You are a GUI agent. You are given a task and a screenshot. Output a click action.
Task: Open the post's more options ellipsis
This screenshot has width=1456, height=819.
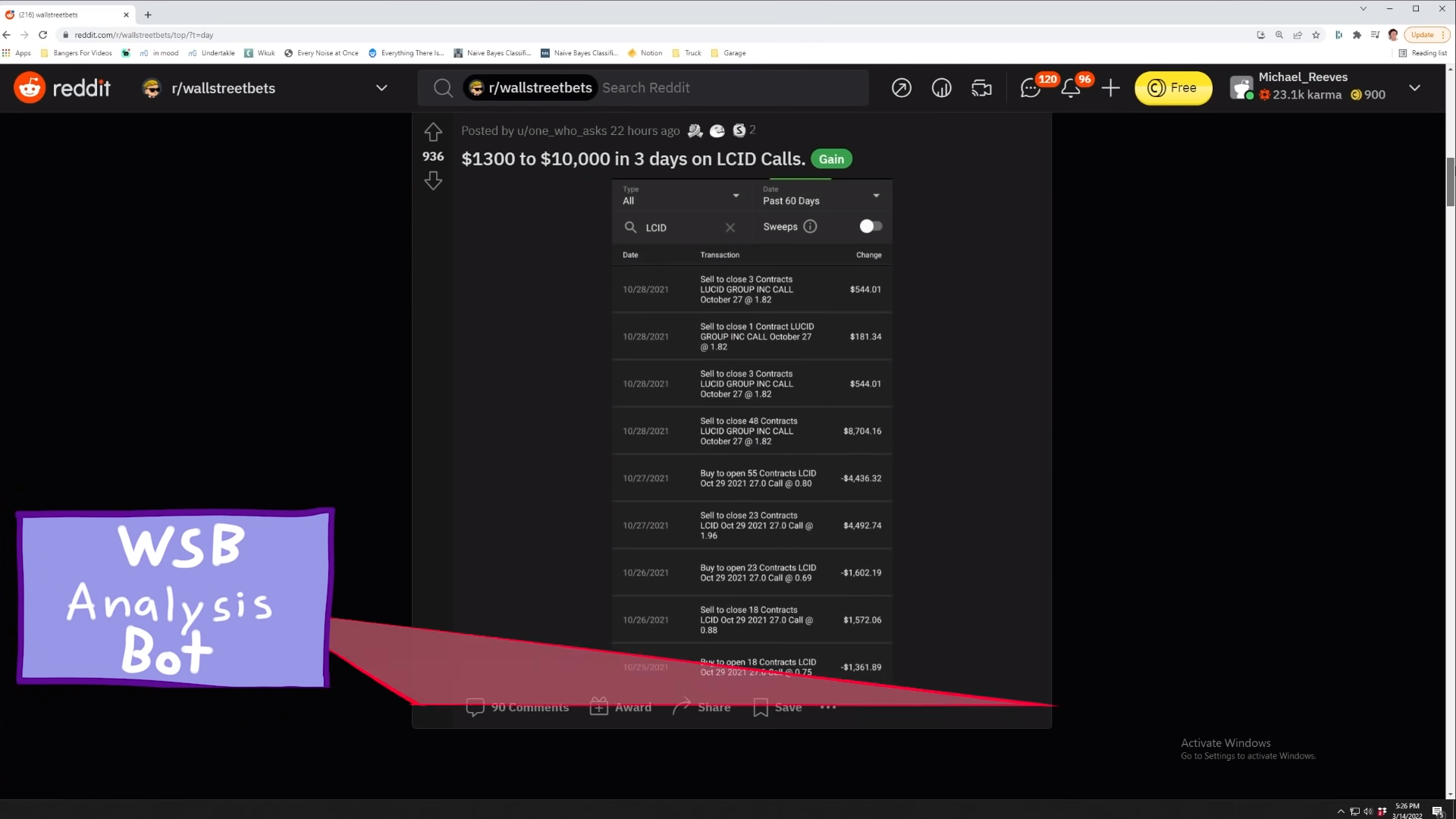coord(828,707)
